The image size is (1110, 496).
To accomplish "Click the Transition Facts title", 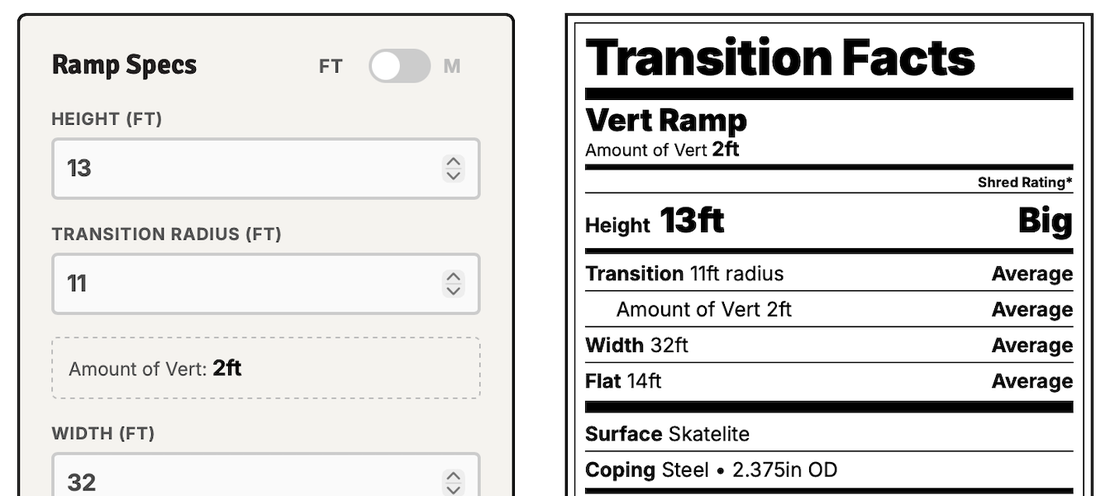I will click(780, 57).
